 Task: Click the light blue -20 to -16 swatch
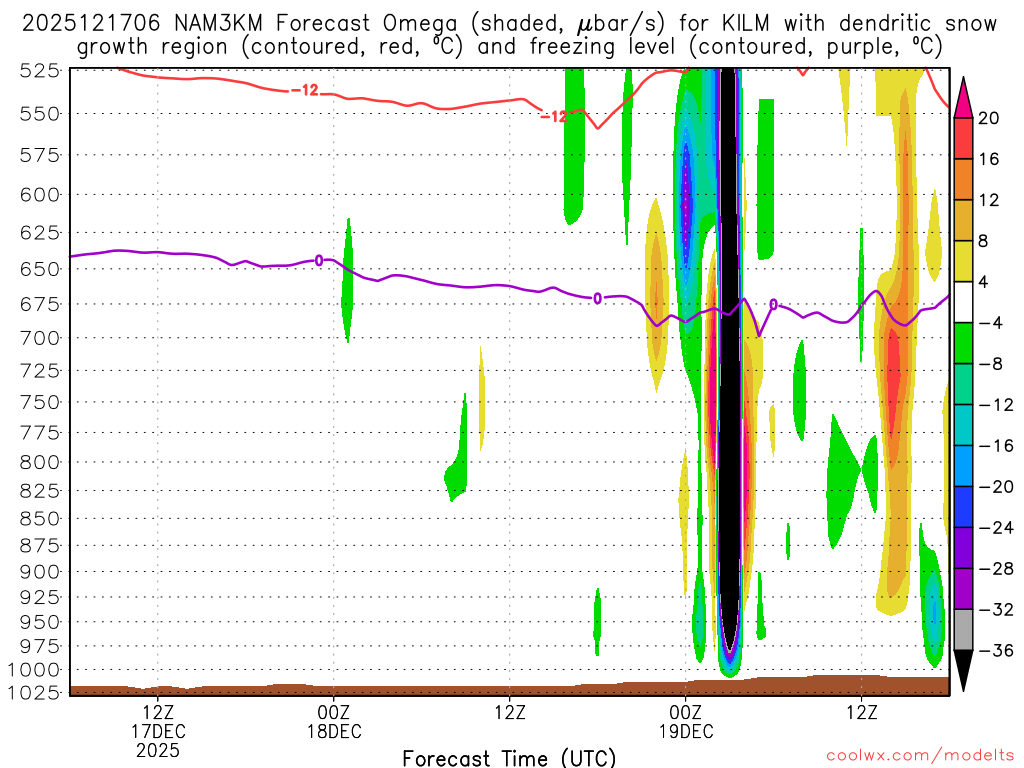click(963, 466)
